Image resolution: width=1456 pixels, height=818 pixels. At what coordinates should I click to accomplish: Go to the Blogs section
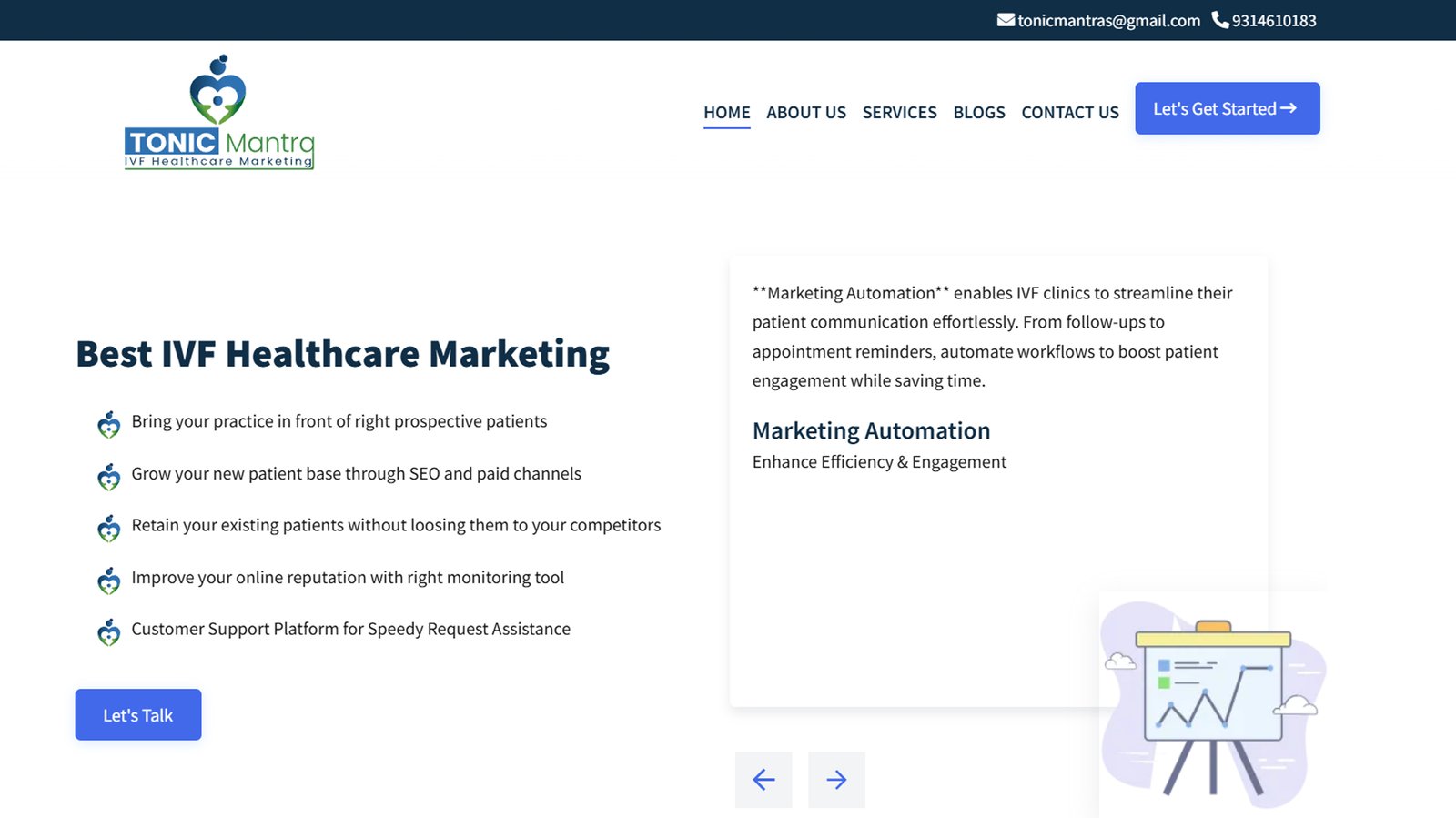[979, 113]
